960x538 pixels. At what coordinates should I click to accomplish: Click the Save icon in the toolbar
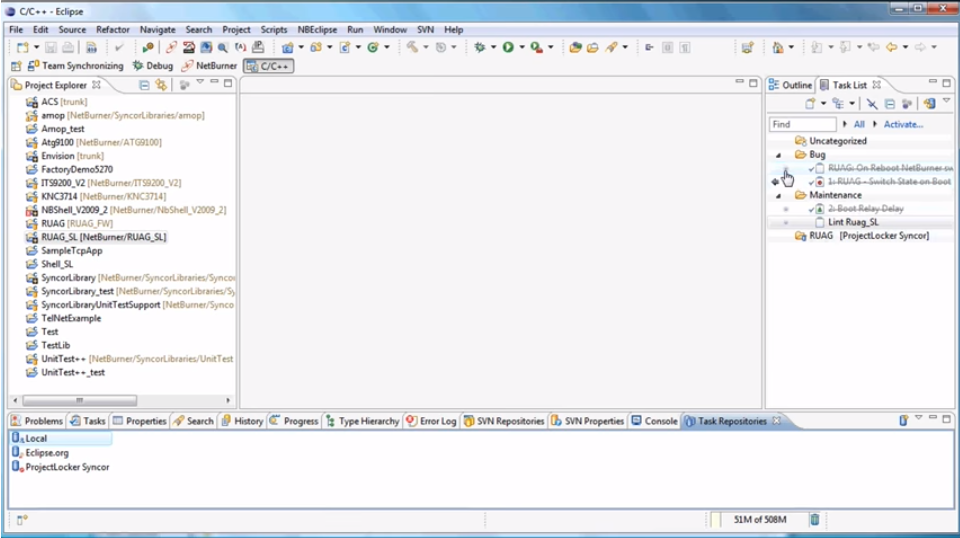click(51, 48)
